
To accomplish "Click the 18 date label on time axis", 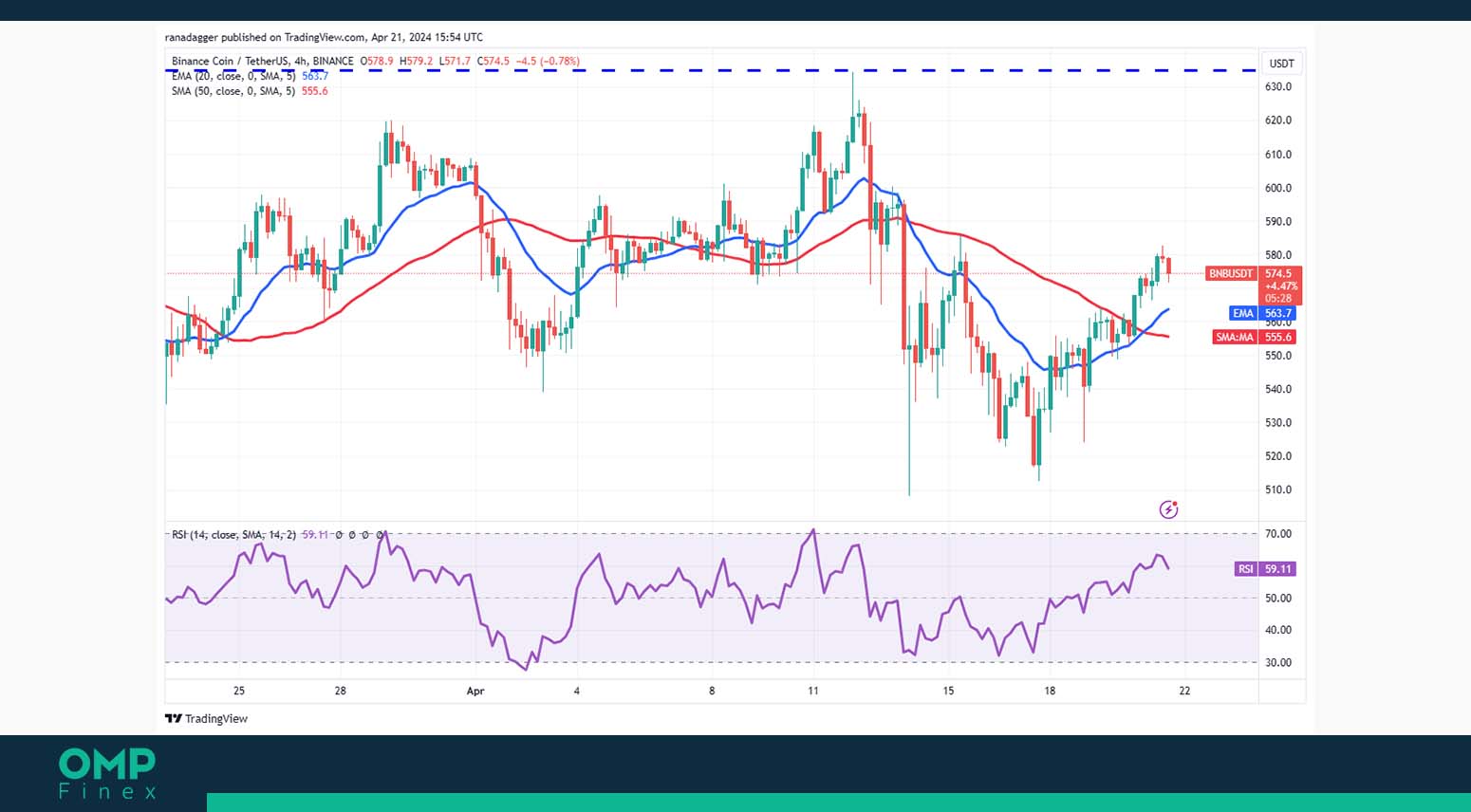I will pyautogui.click(x=1050, y=692).
